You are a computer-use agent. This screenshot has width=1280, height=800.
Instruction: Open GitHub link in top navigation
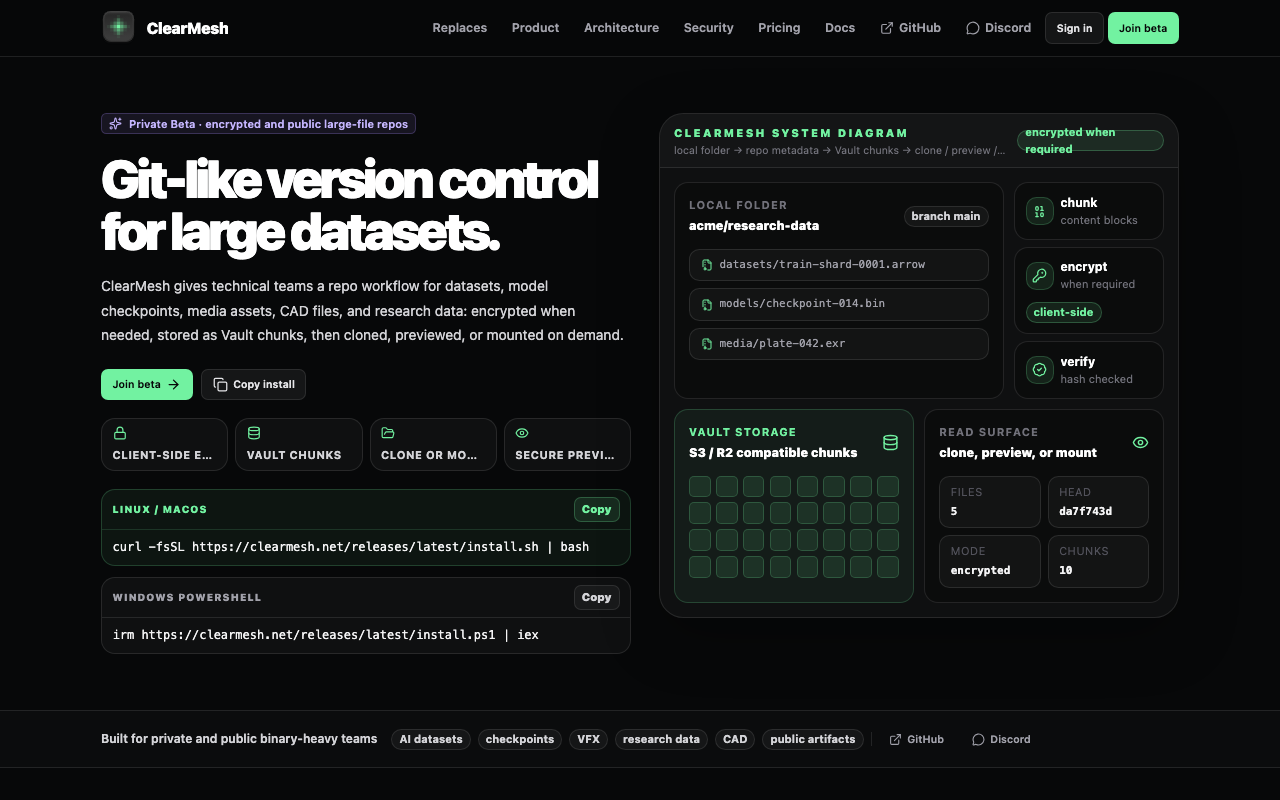(910, 28)
